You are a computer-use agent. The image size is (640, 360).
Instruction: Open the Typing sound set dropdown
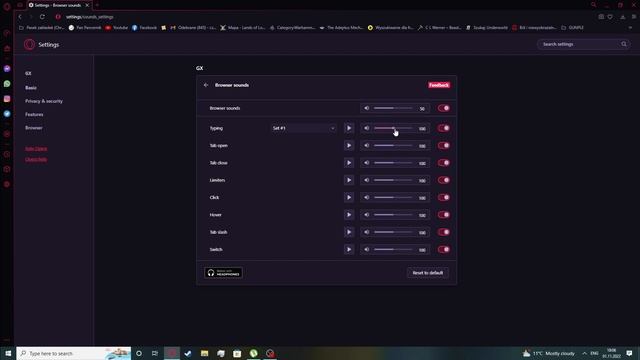click(304, 128)
